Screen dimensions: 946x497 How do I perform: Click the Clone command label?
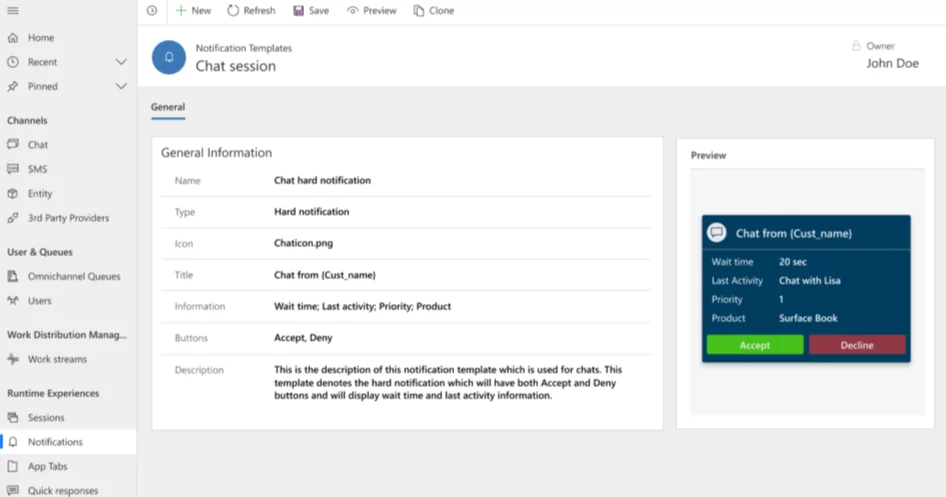442,10
